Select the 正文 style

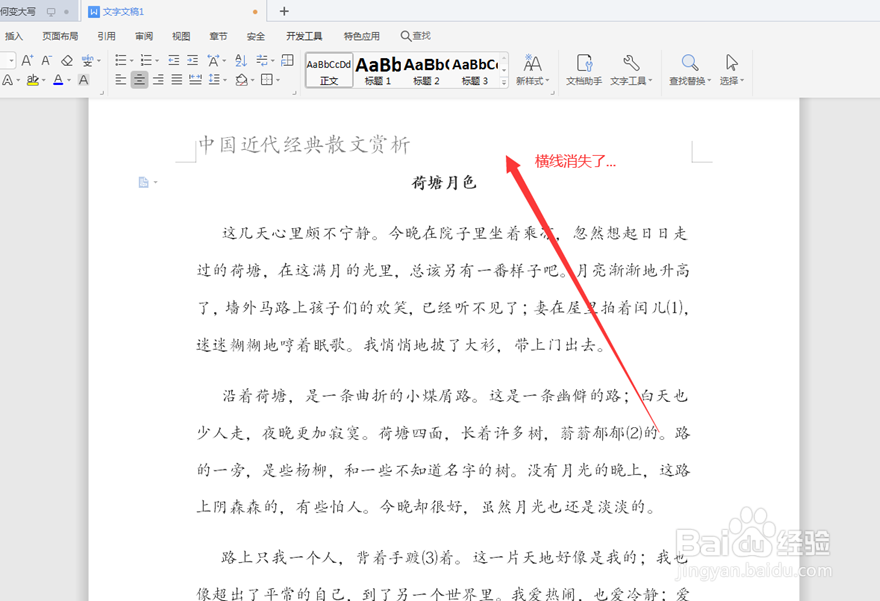point(329,70)
